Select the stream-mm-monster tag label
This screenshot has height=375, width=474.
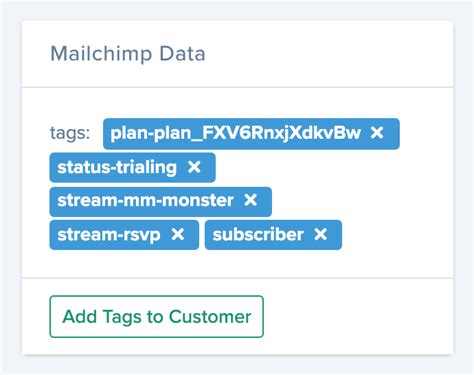tap(145, 200)
